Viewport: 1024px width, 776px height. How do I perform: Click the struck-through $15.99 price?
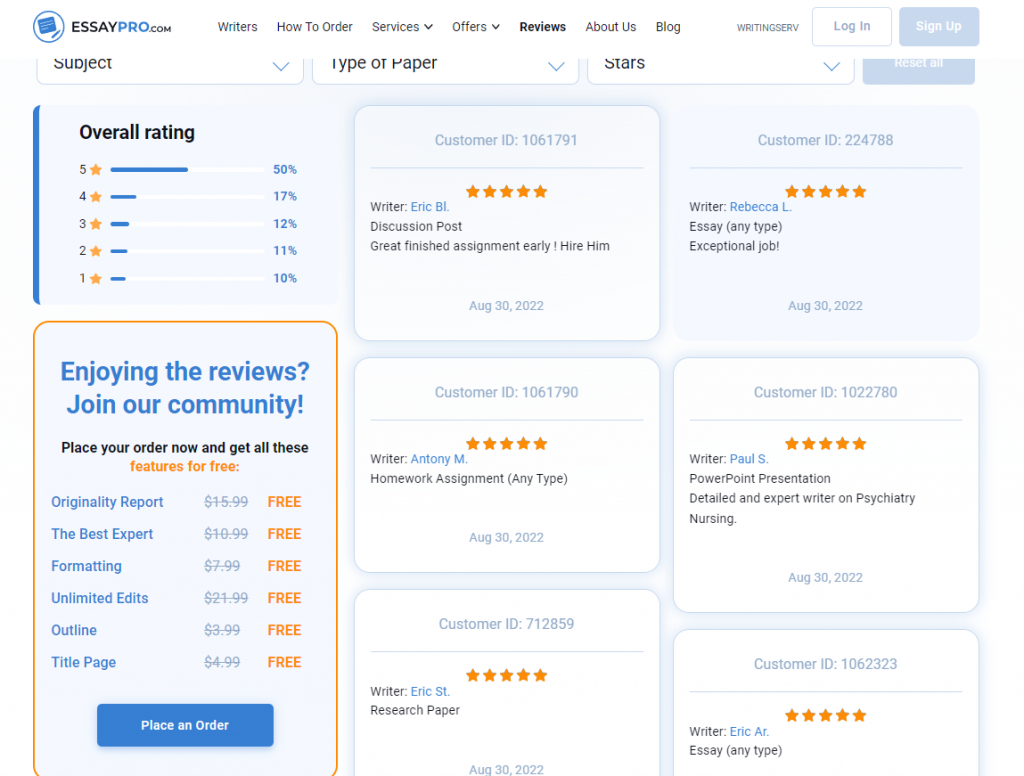pos(226,502)
